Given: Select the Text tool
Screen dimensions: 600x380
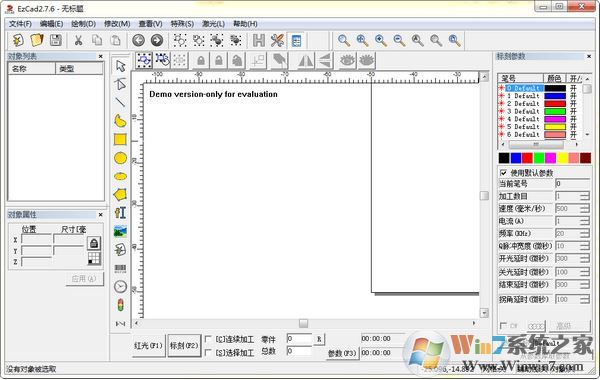Looking at the screenshot, I should tap(120, 213).
